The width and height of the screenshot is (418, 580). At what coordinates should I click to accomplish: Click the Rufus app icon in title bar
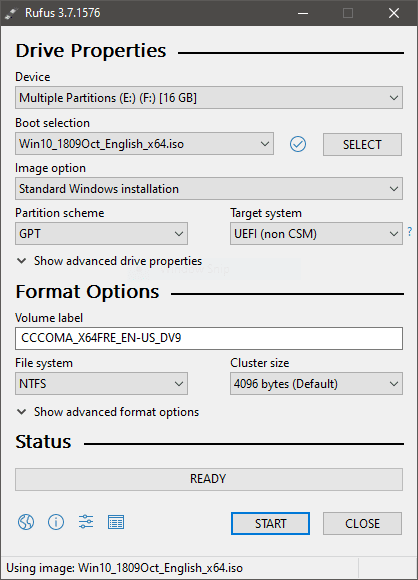(x=11, y=13)
